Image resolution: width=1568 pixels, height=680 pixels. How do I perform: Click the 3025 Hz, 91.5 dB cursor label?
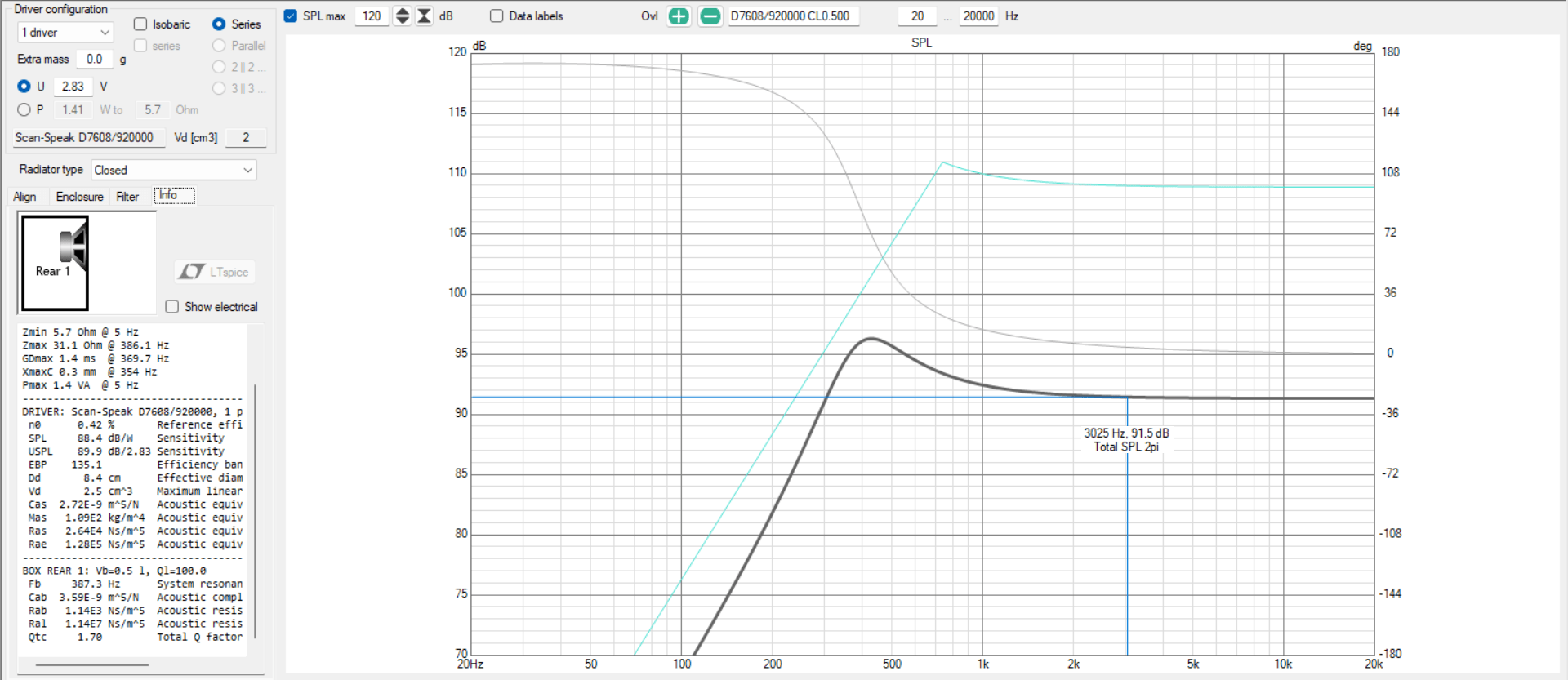[1126, 440]
